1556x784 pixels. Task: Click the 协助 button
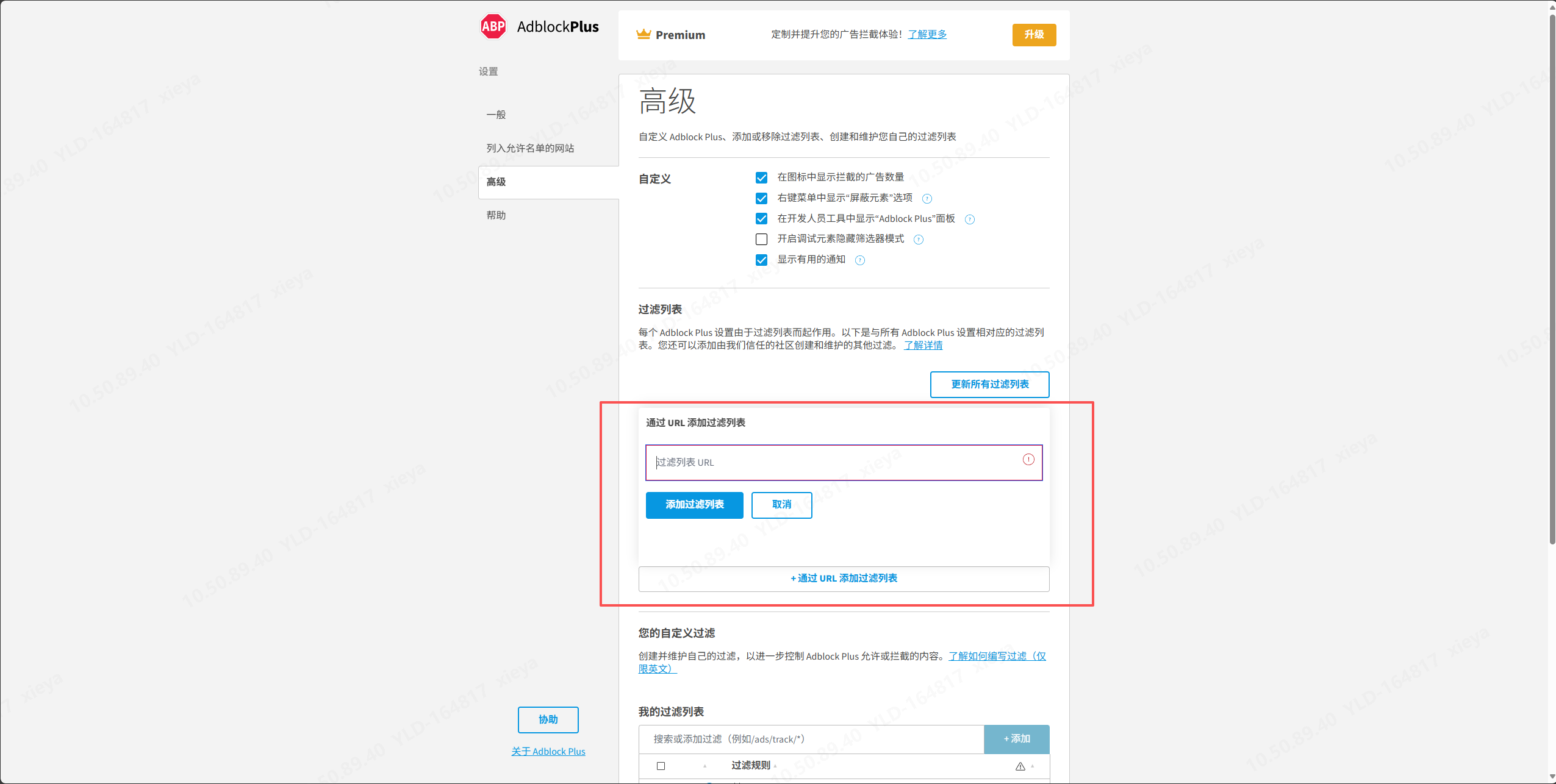[548, 720]
